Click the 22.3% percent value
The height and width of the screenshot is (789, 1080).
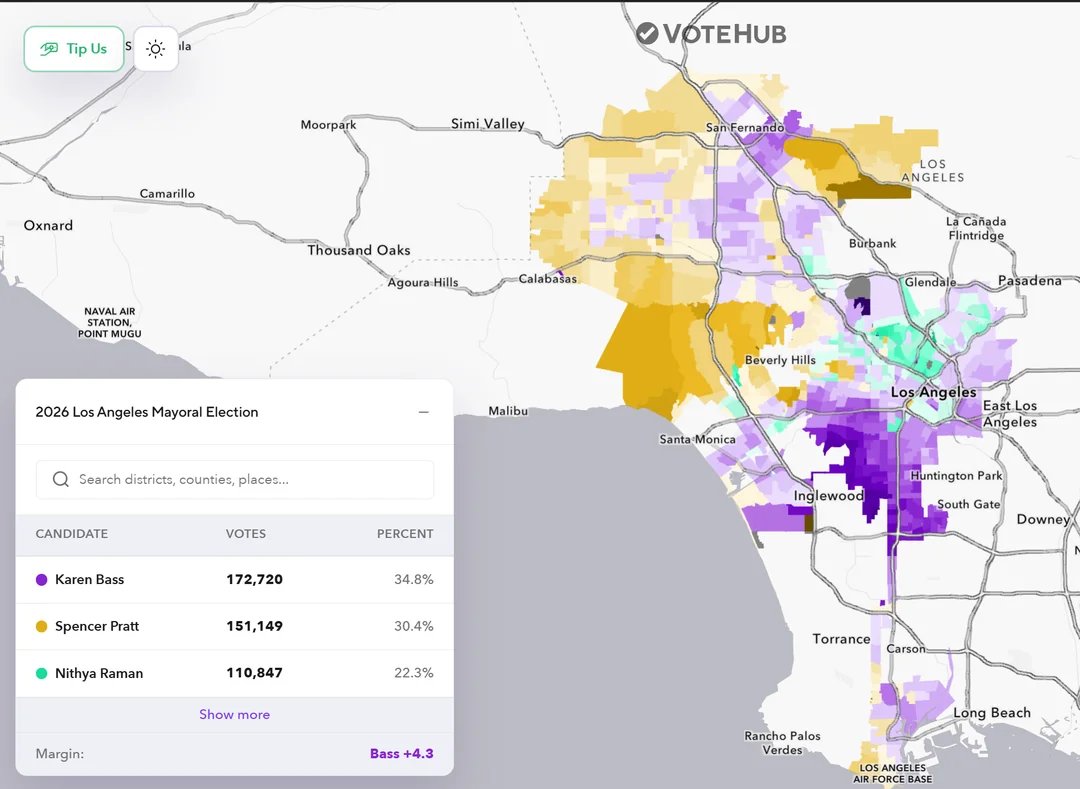coord(414,673)
